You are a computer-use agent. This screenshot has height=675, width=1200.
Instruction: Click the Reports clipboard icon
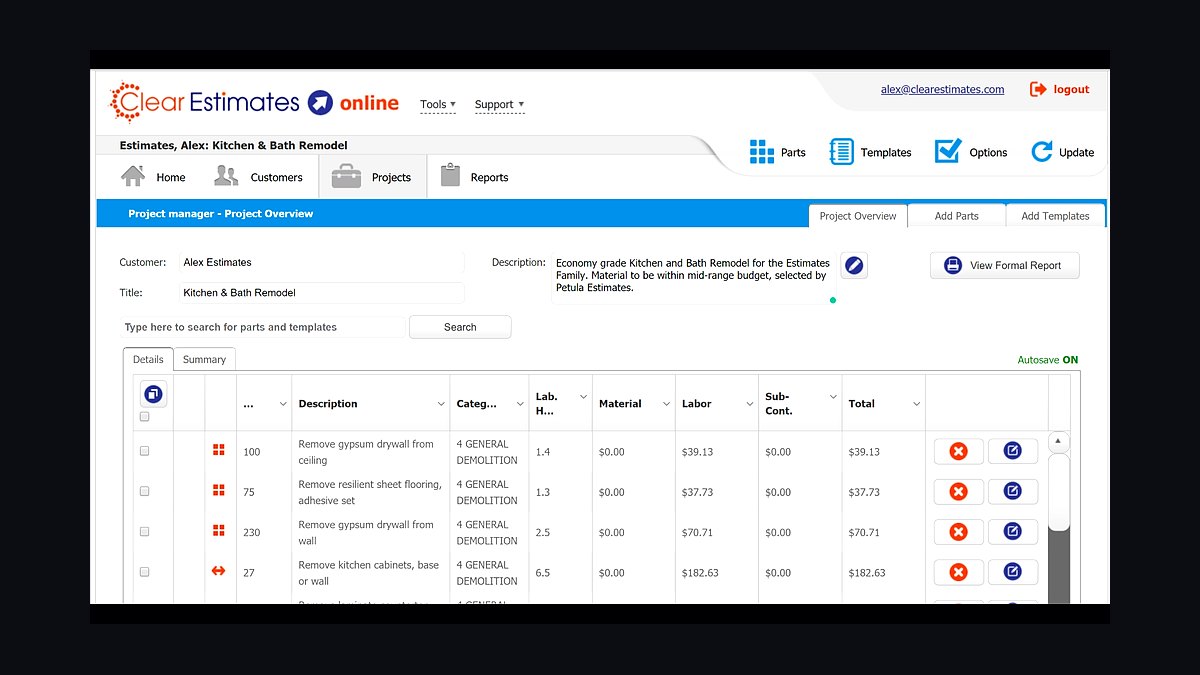[x=451, y=175]
